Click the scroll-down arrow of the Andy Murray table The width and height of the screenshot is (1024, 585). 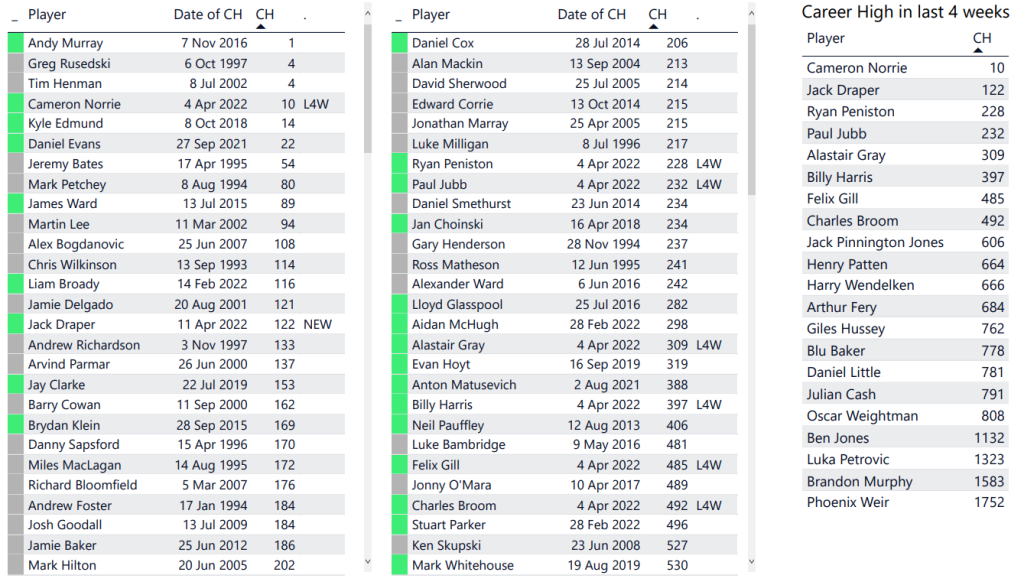(370, 563)
